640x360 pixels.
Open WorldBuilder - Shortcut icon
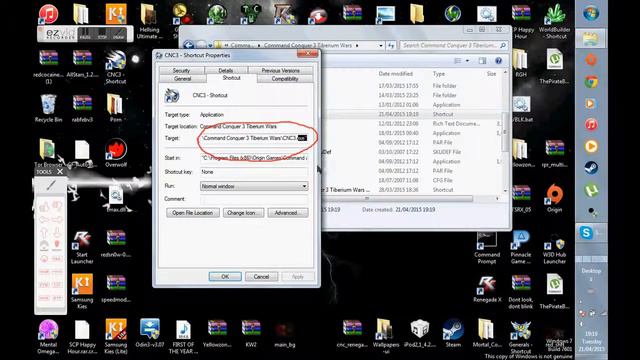click(554, 22)
